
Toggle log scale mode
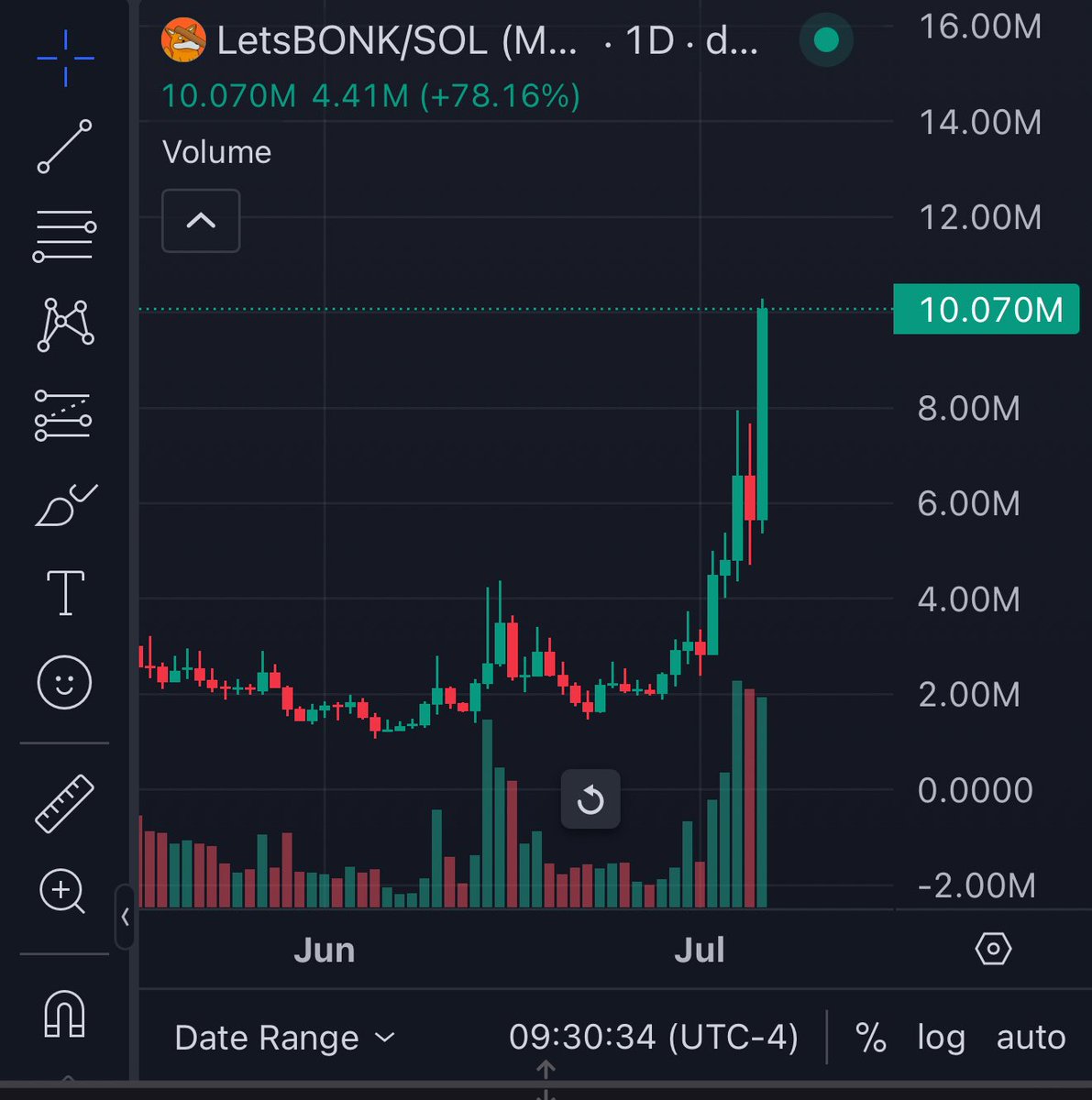click(941, 1038)
